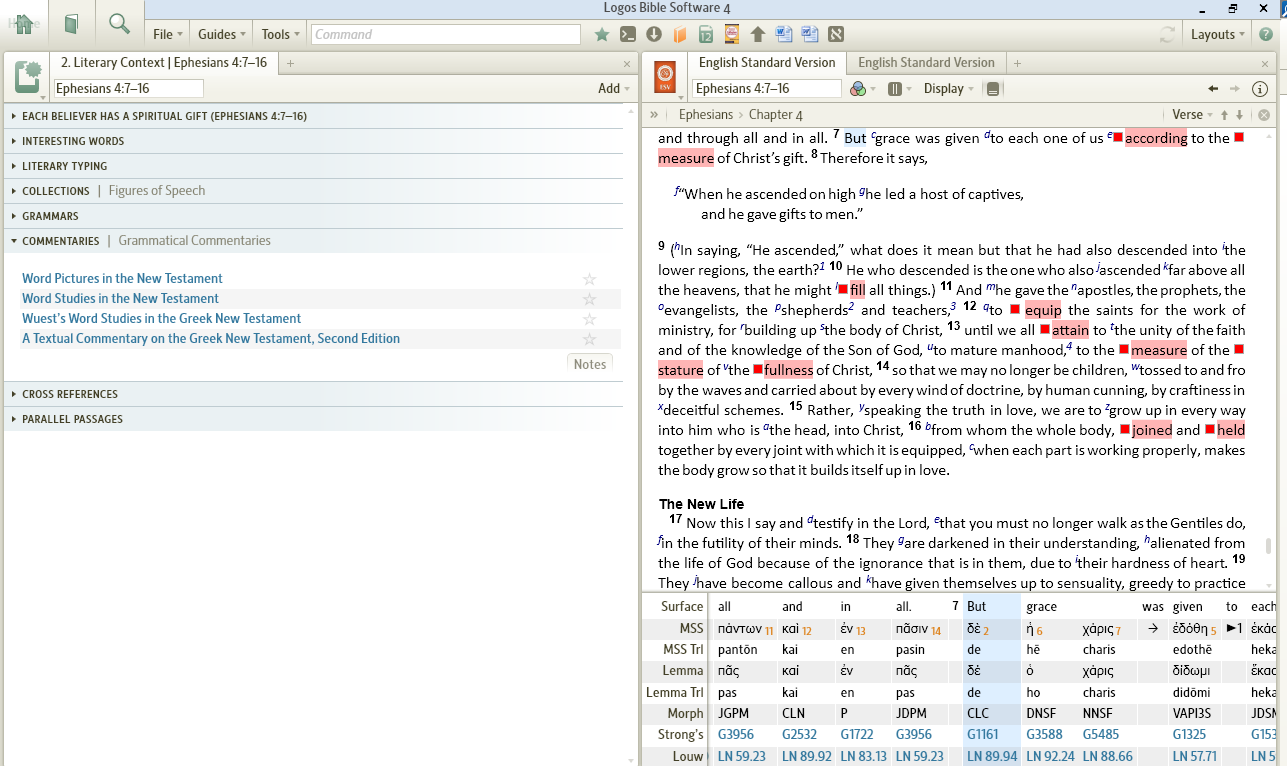Viewport: 1287px width, 766px height.
Task: Expand the locator bar double chevron
Action: pyautogui.click(x=654, y=115)
